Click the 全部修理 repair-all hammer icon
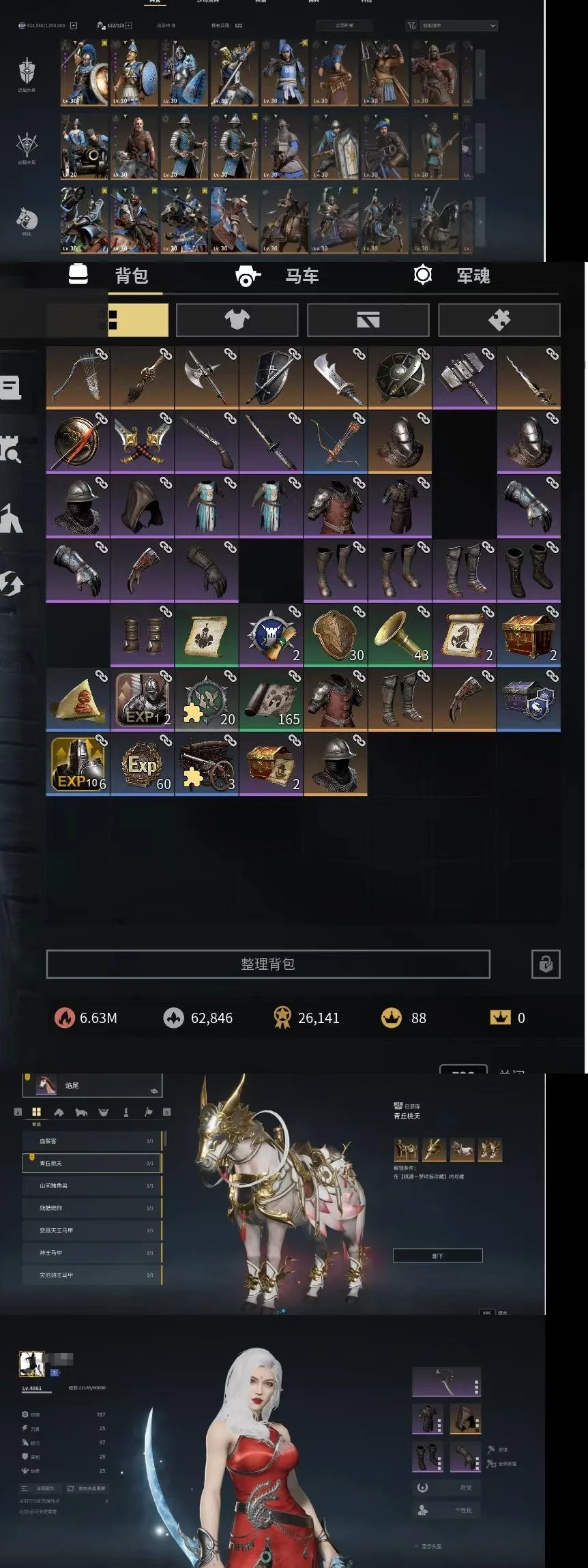The width and height of the screenshot is (588, 1568). tap(491, 1464)
